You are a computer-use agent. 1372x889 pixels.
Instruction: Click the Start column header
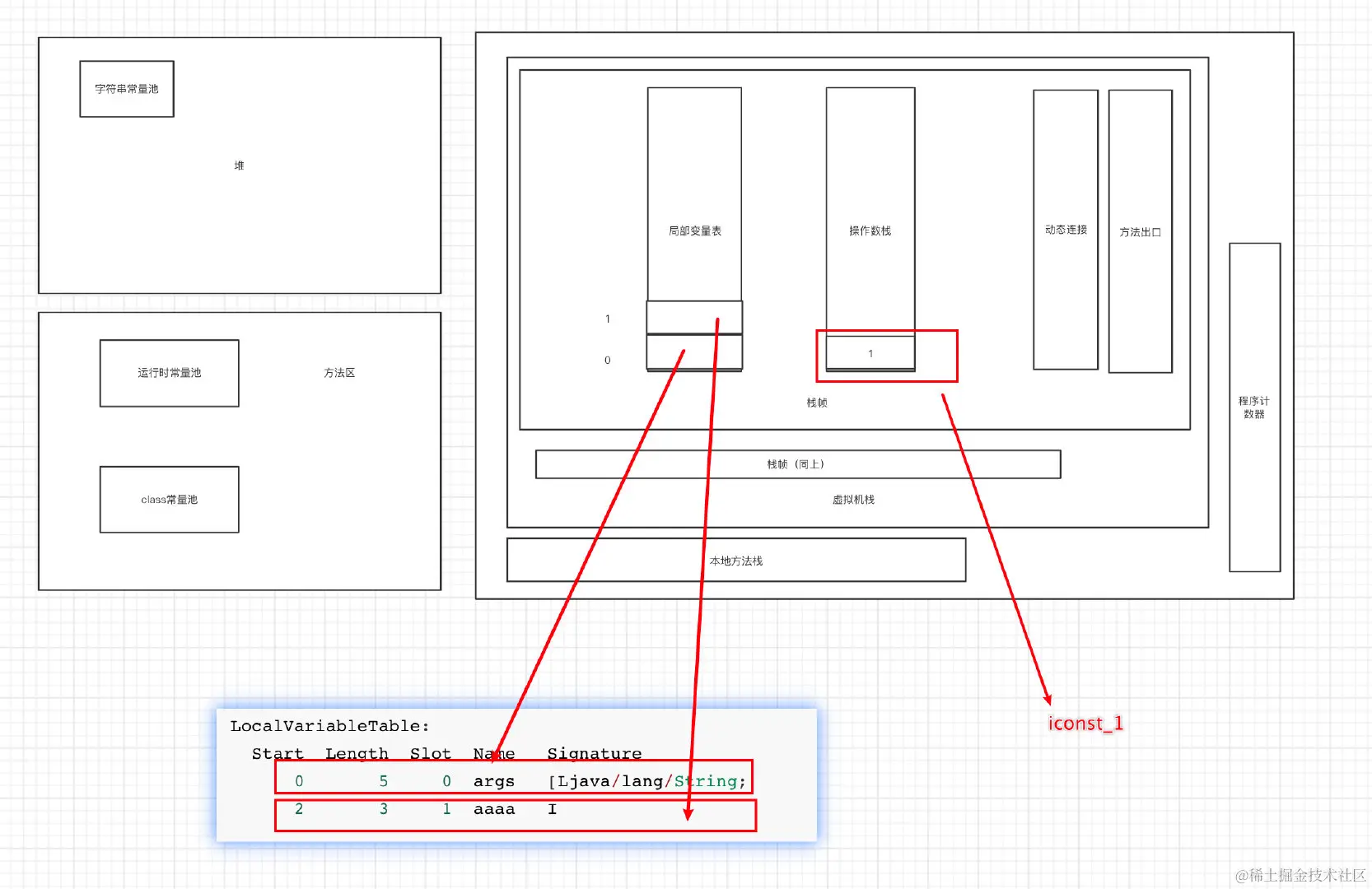tap(278, 754)
